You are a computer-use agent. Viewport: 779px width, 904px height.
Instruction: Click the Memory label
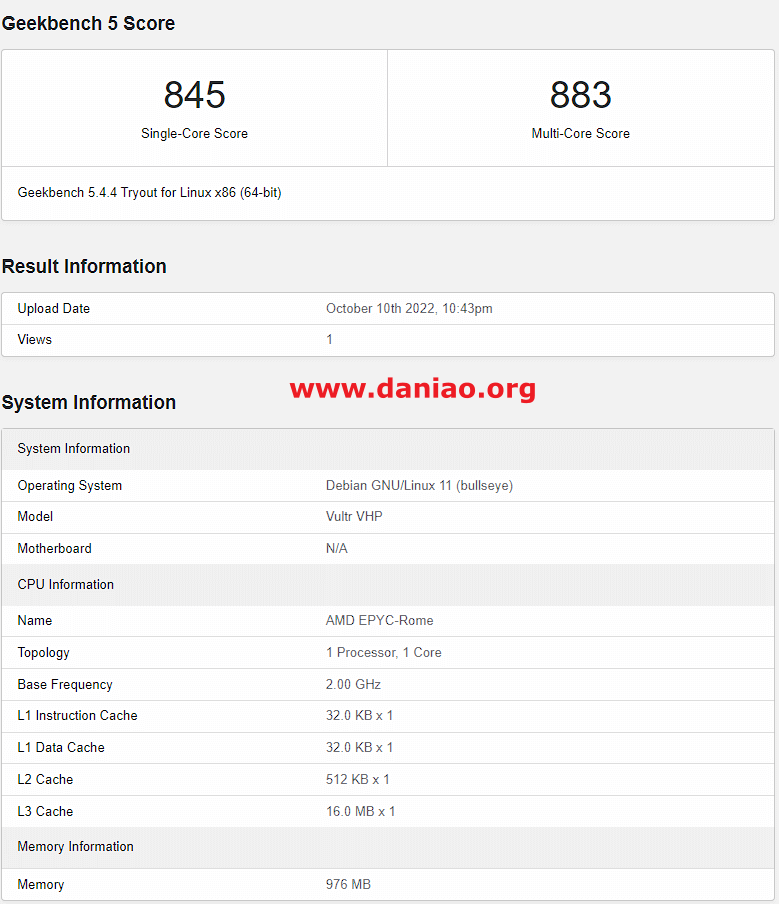pyautogui.click(x=40, y=884)
